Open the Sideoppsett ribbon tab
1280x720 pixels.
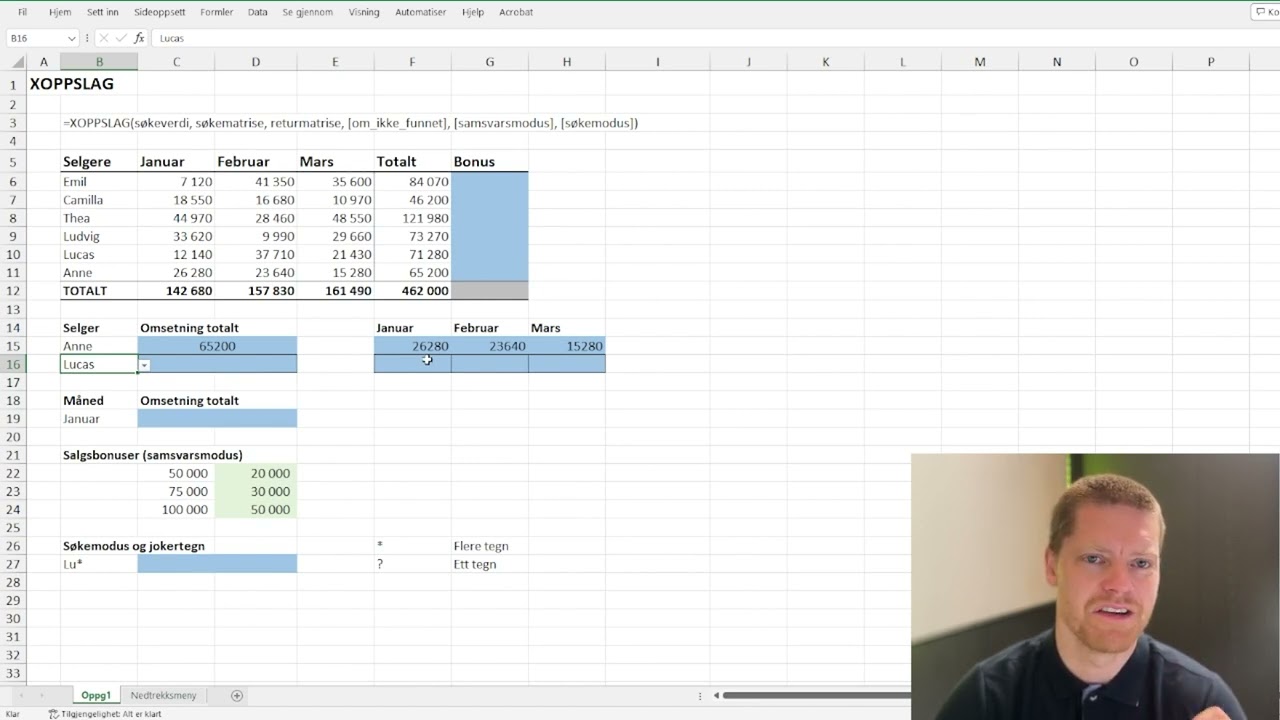(x=160, y=12)
